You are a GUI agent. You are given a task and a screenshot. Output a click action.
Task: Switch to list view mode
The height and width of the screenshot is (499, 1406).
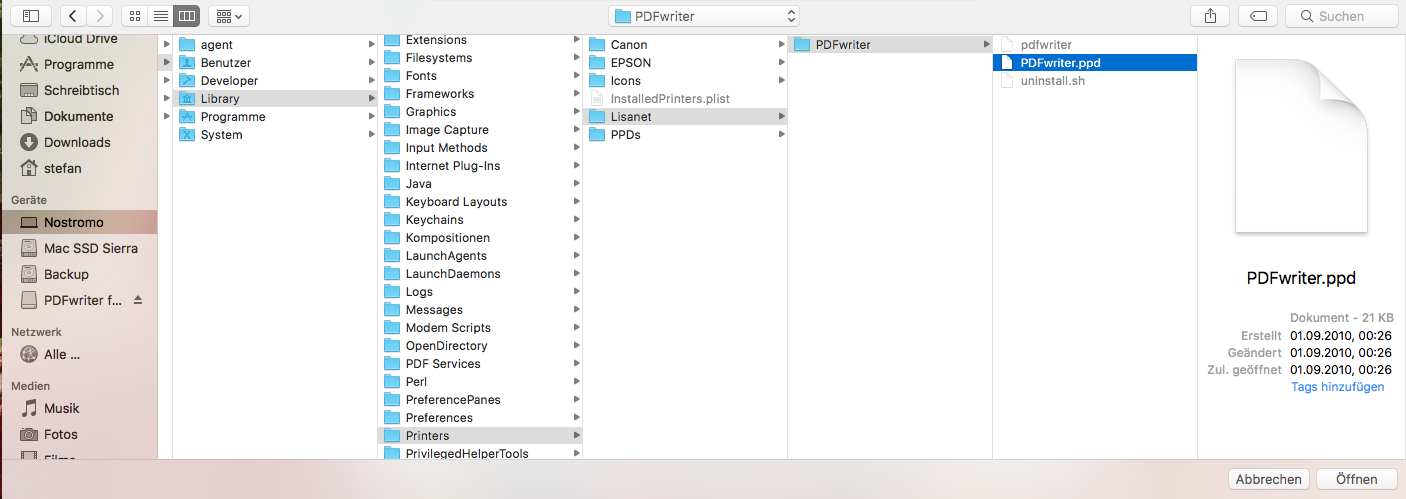click(160, 16)
